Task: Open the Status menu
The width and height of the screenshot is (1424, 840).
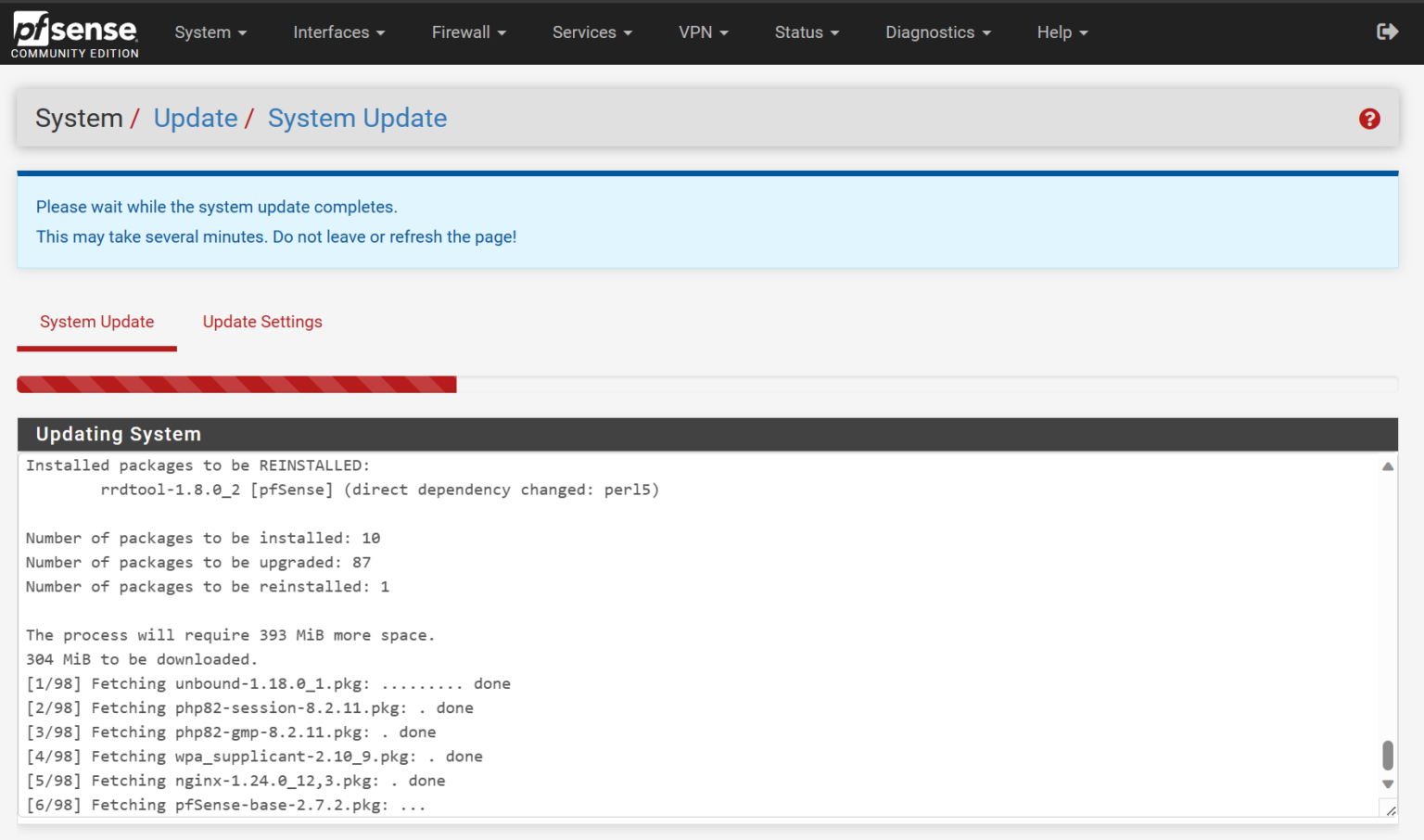Action: [806, 32]
